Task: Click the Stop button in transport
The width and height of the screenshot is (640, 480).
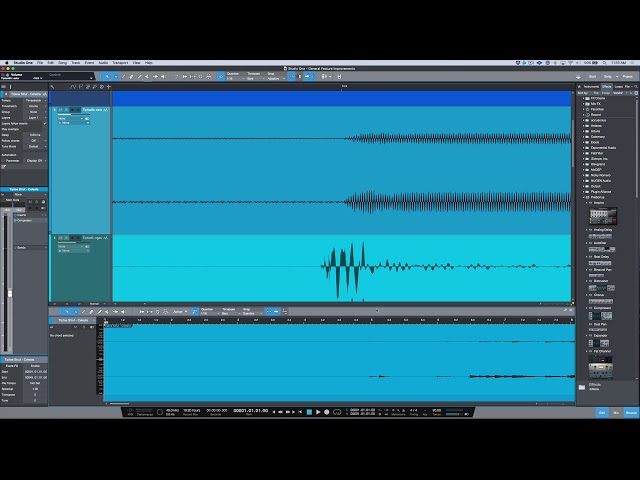Action: point(309,412)
